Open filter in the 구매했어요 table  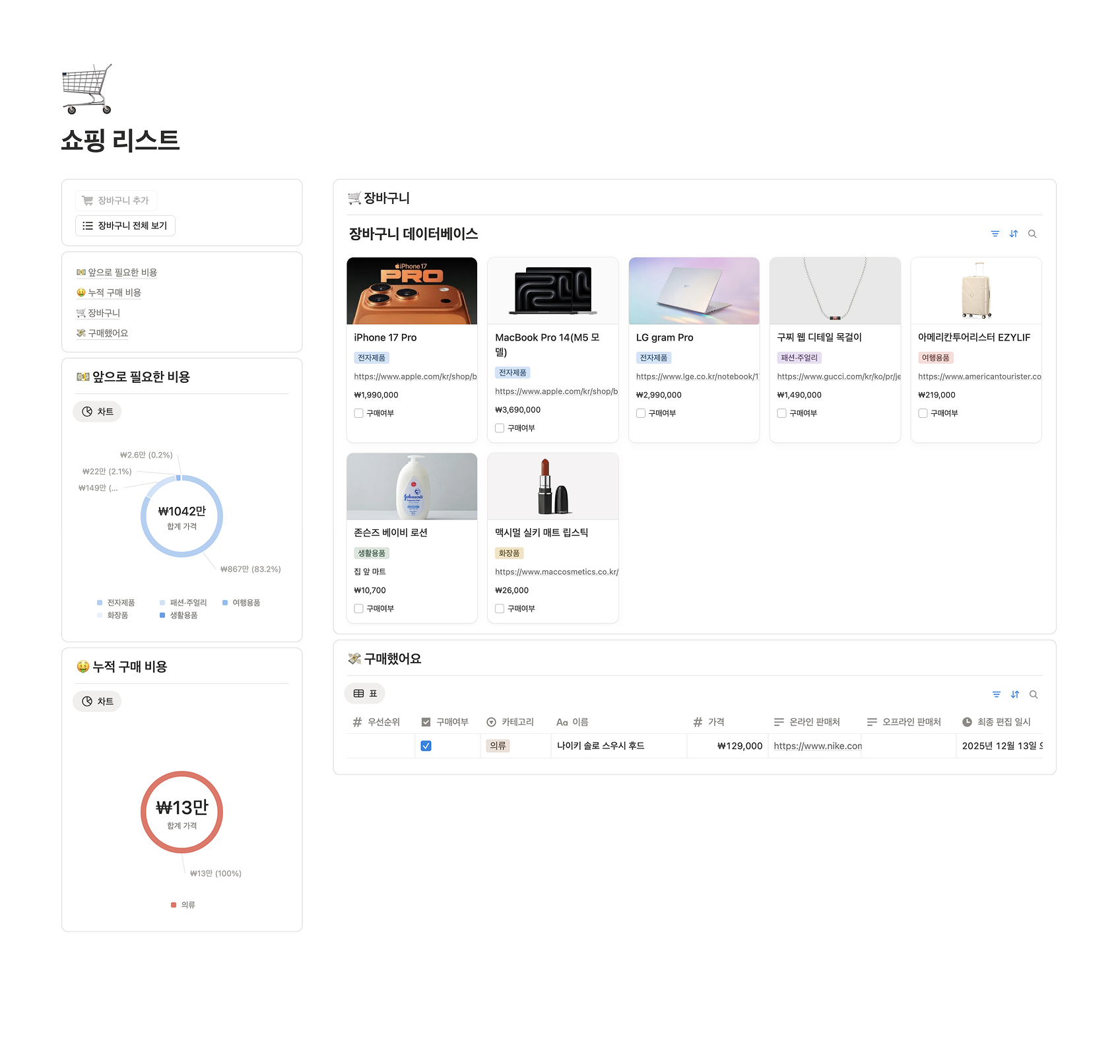pos(996,694)
